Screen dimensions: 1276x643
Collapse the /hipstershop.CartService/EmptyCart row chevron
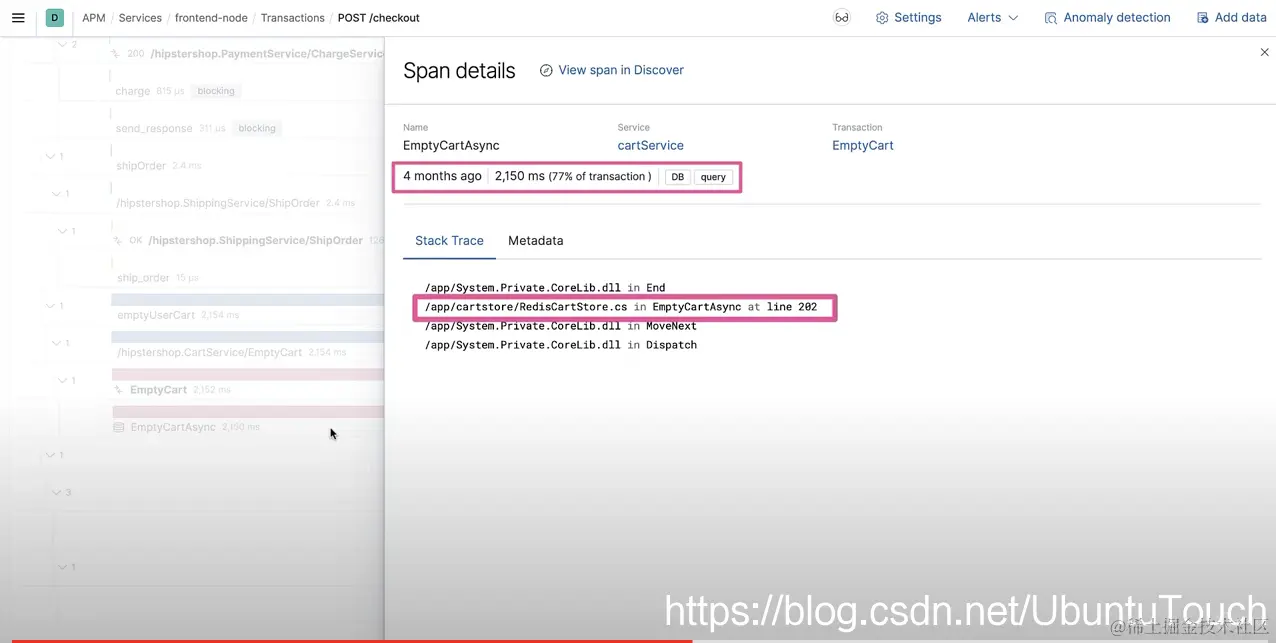click(x=57, y=343)
